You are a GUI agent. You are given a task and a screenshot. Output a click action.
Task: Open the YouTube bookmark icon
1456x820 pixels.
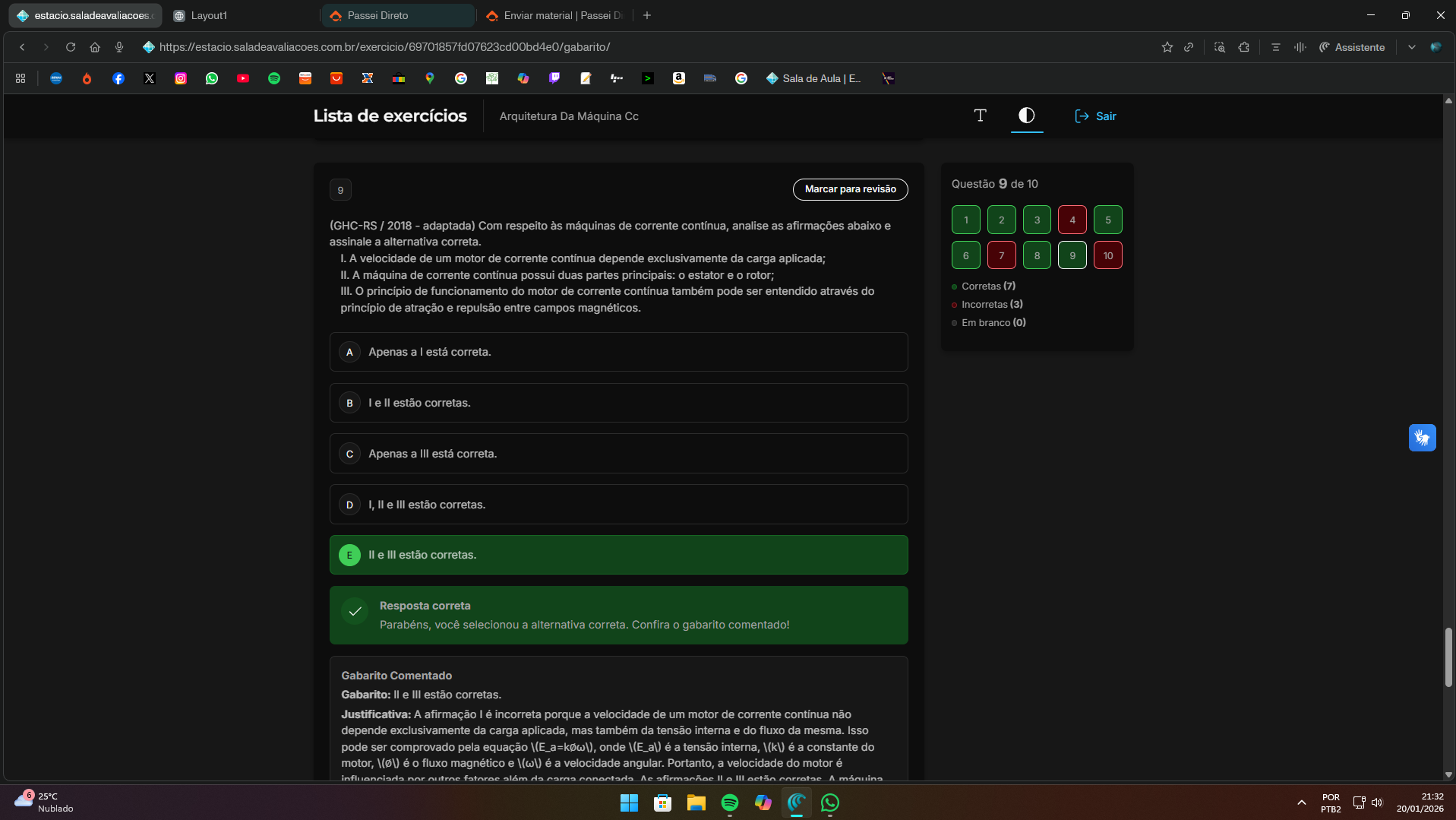pyautogui.click(x=243, y=78)
